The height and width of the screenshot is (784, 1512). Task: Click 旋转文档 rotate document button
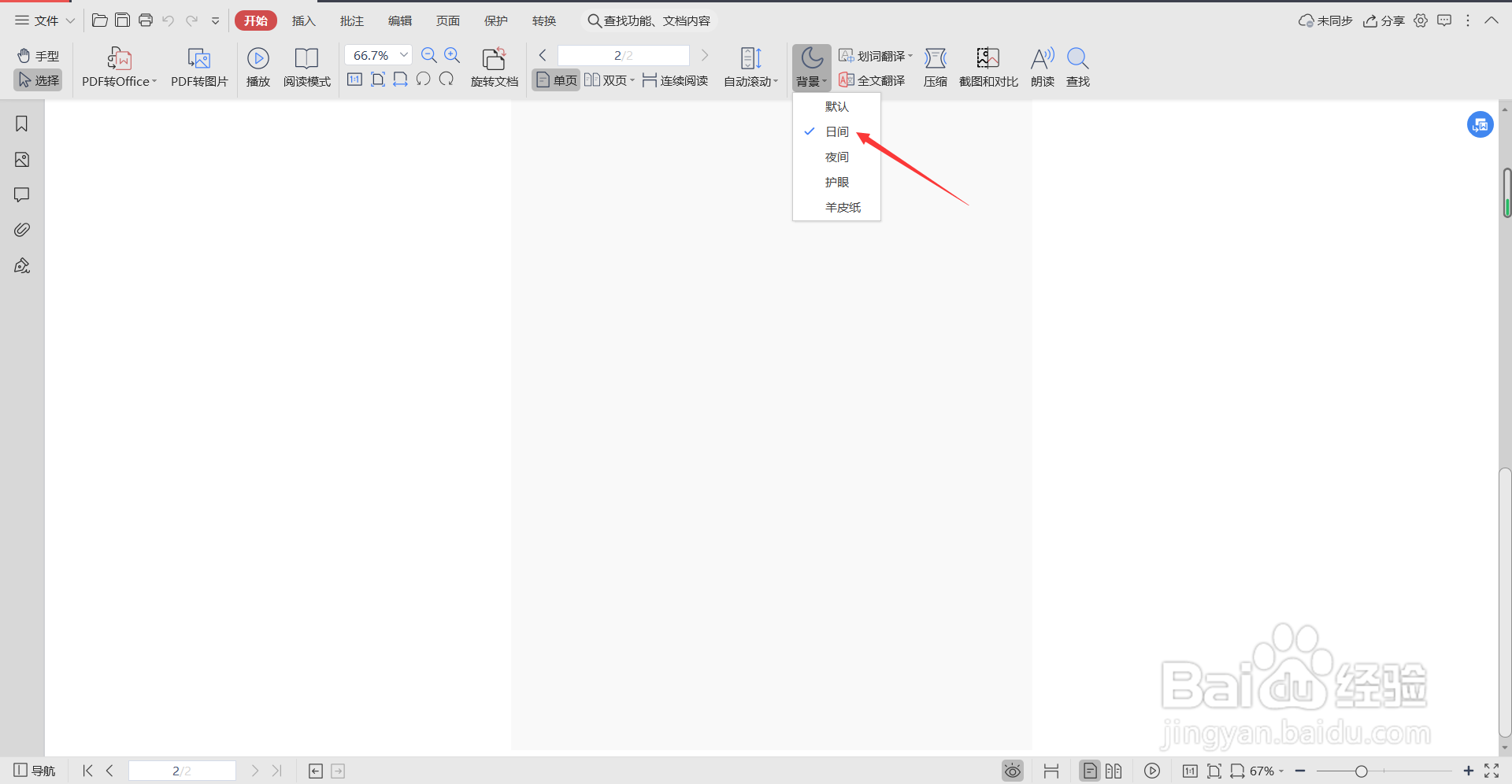point(495,67)
